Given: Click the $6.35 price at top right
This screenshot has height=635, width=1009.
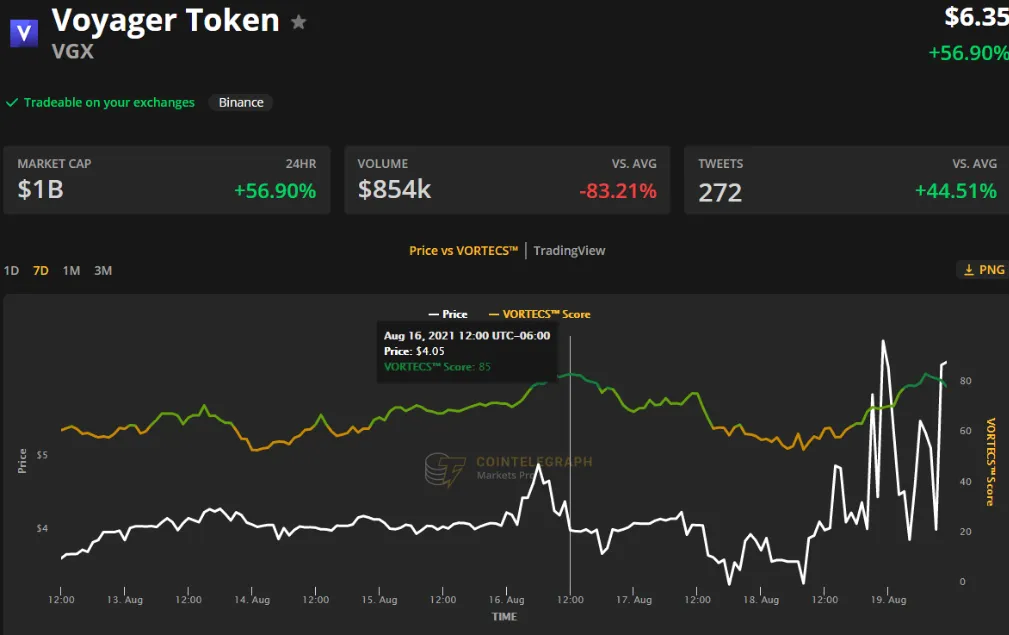Looking at the screenshot, I should click(x=976, y=17).
